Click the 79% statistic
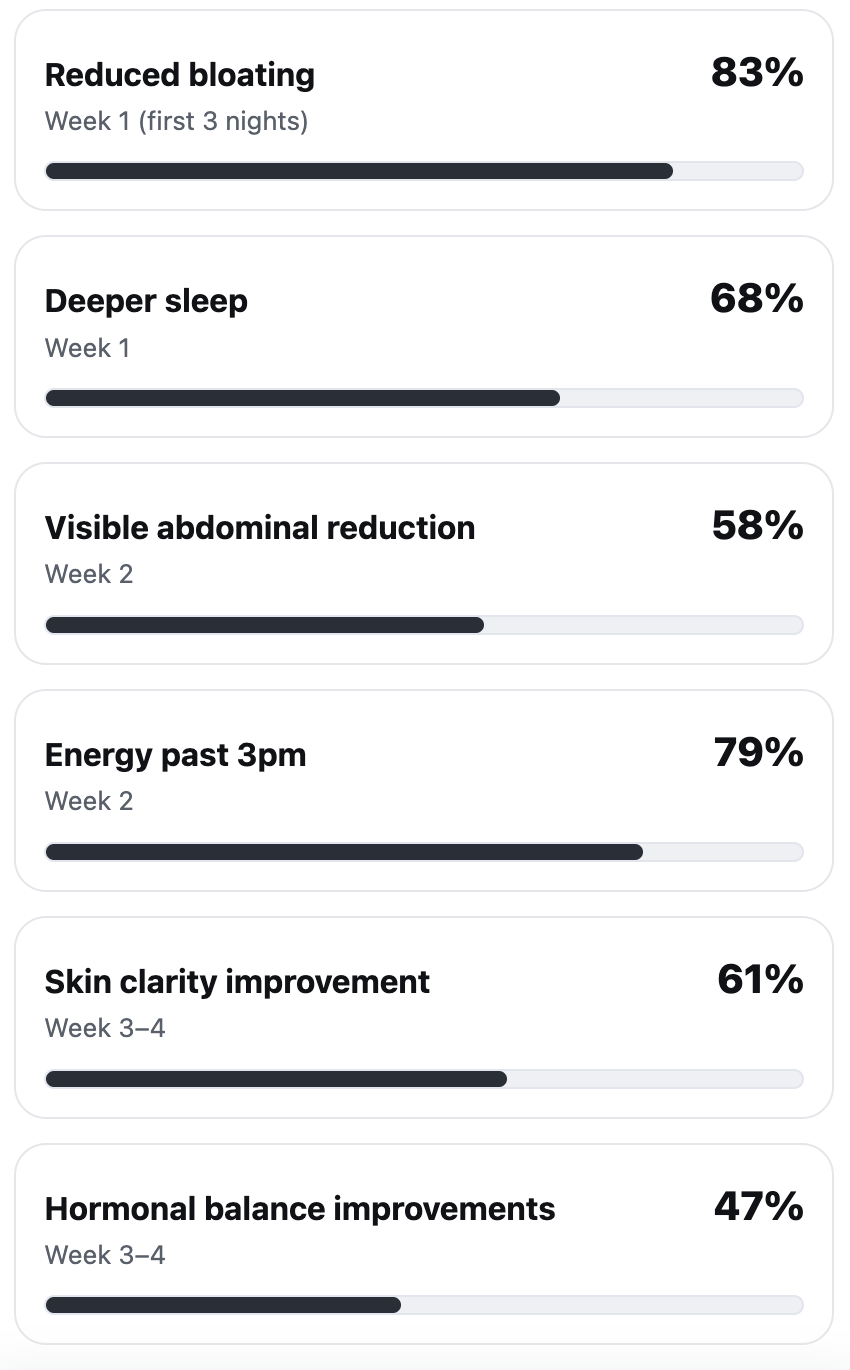 pos(758,753)
